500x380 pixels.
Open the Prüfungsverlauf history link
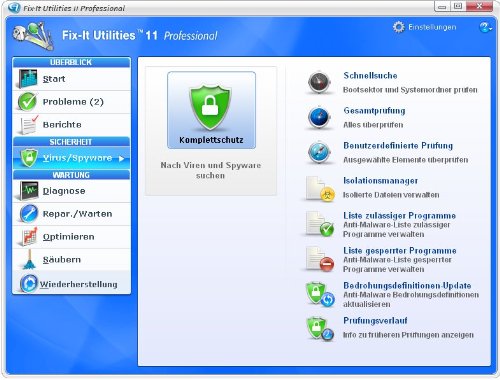point(375,321)
